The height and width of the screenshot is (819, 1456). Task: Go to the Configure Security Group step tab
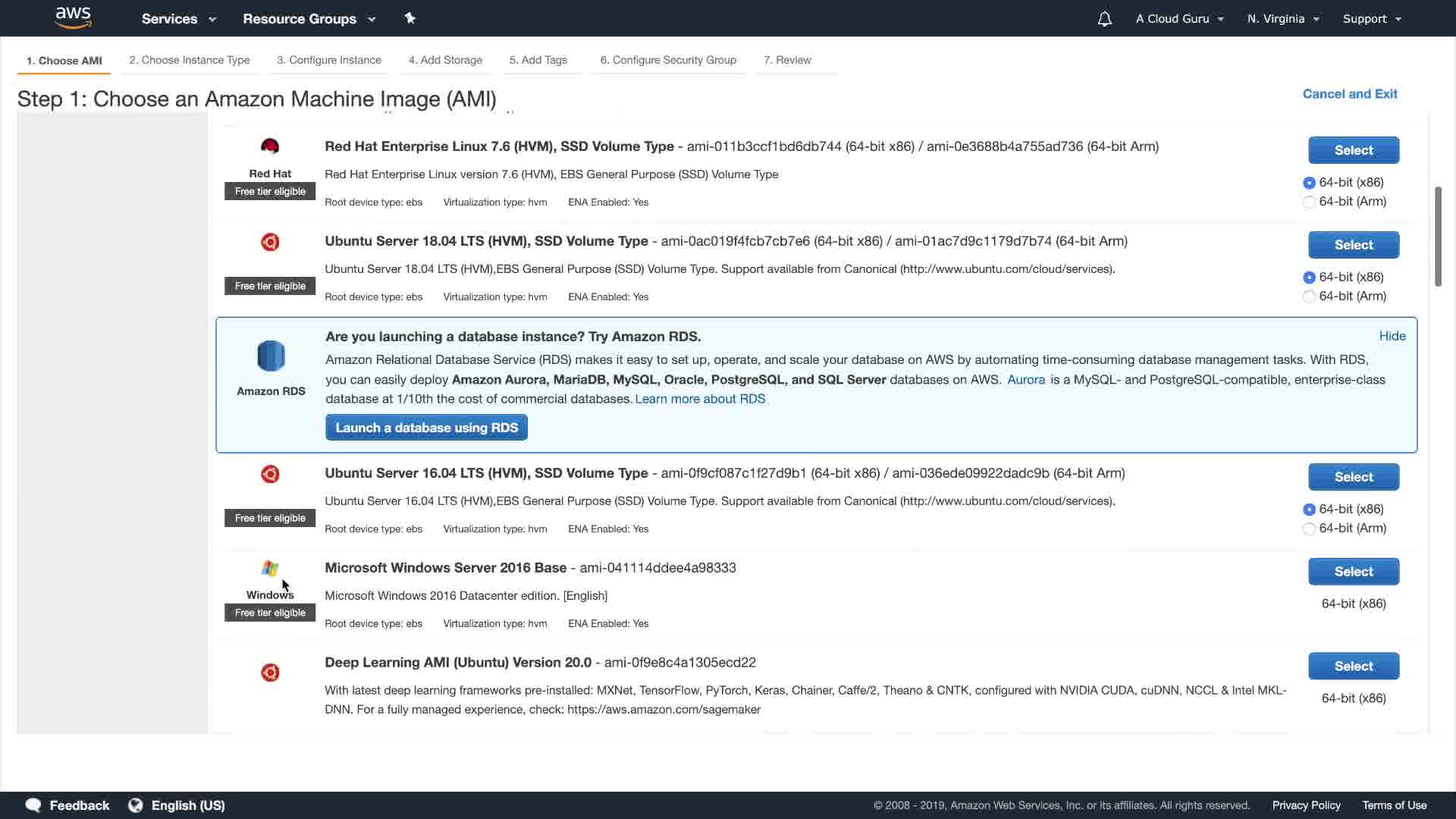[668, 60]
